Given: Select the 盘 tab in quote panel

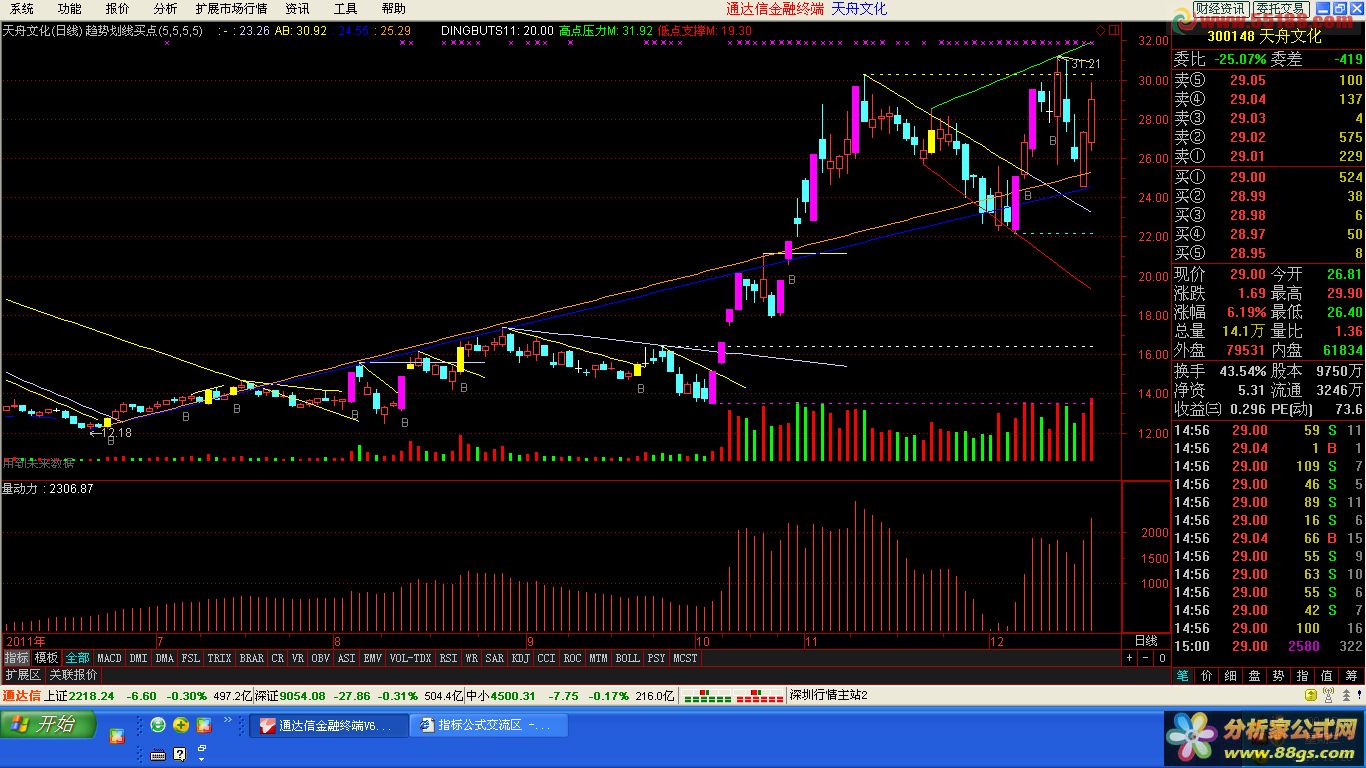Looking at the screenshot, I should (1255, 676).
